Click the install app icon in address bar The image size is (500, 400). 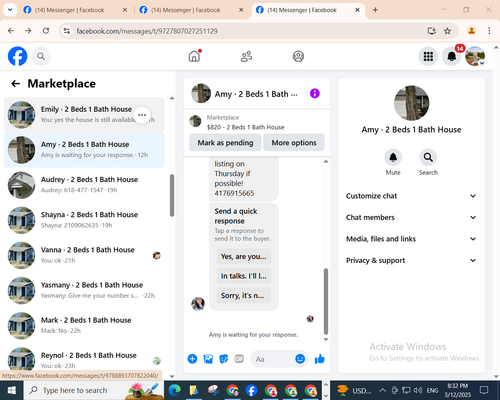432,31
